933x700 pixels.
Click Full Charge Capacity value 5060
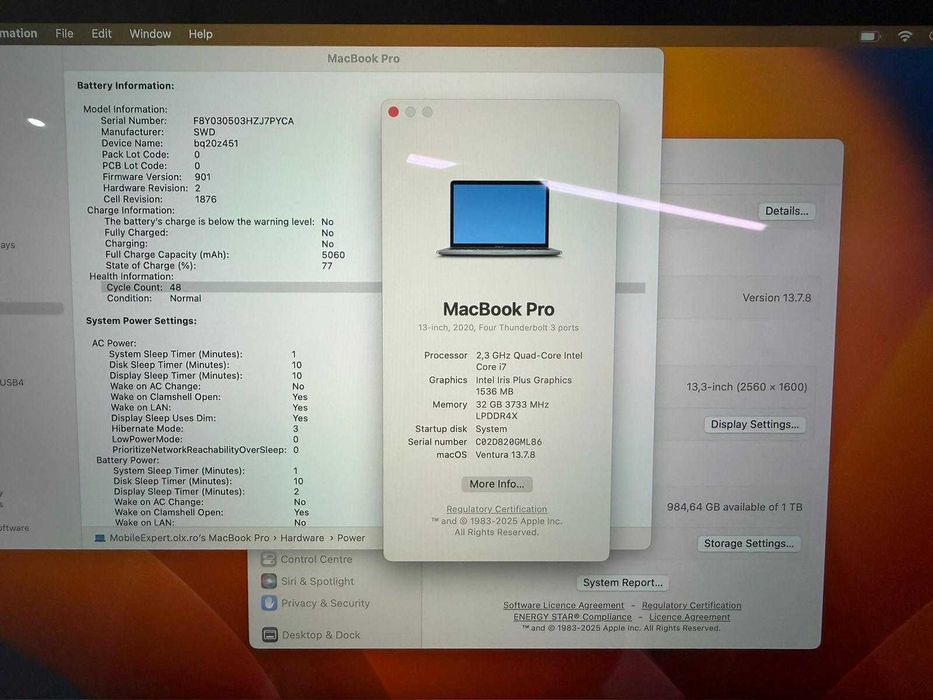[x=333, y=255]
